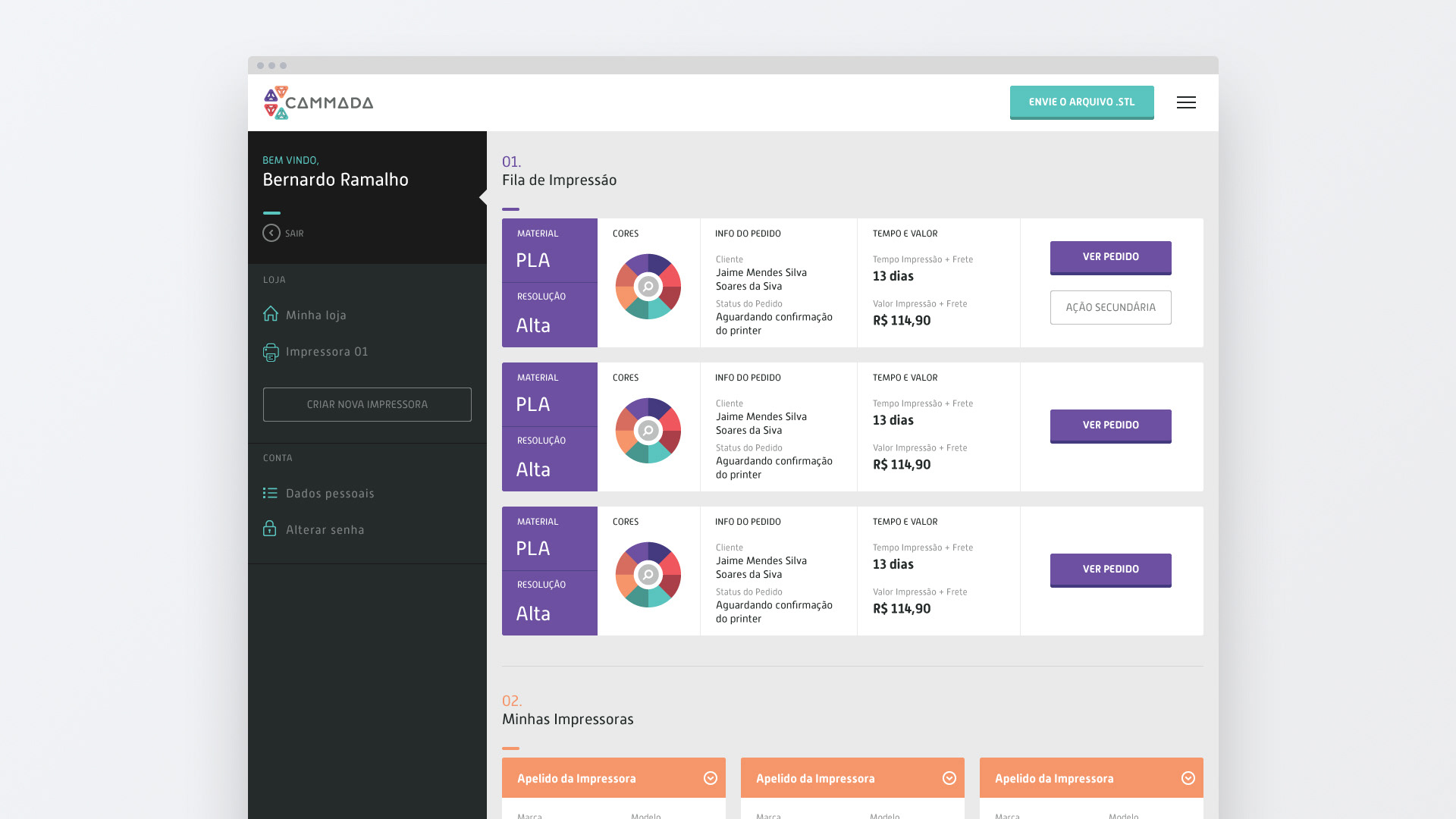Image resolution: width=1456 pixels, height=819 pixels.
Task: Click the orange segment of the second color wheel
Action: [625, 440]
